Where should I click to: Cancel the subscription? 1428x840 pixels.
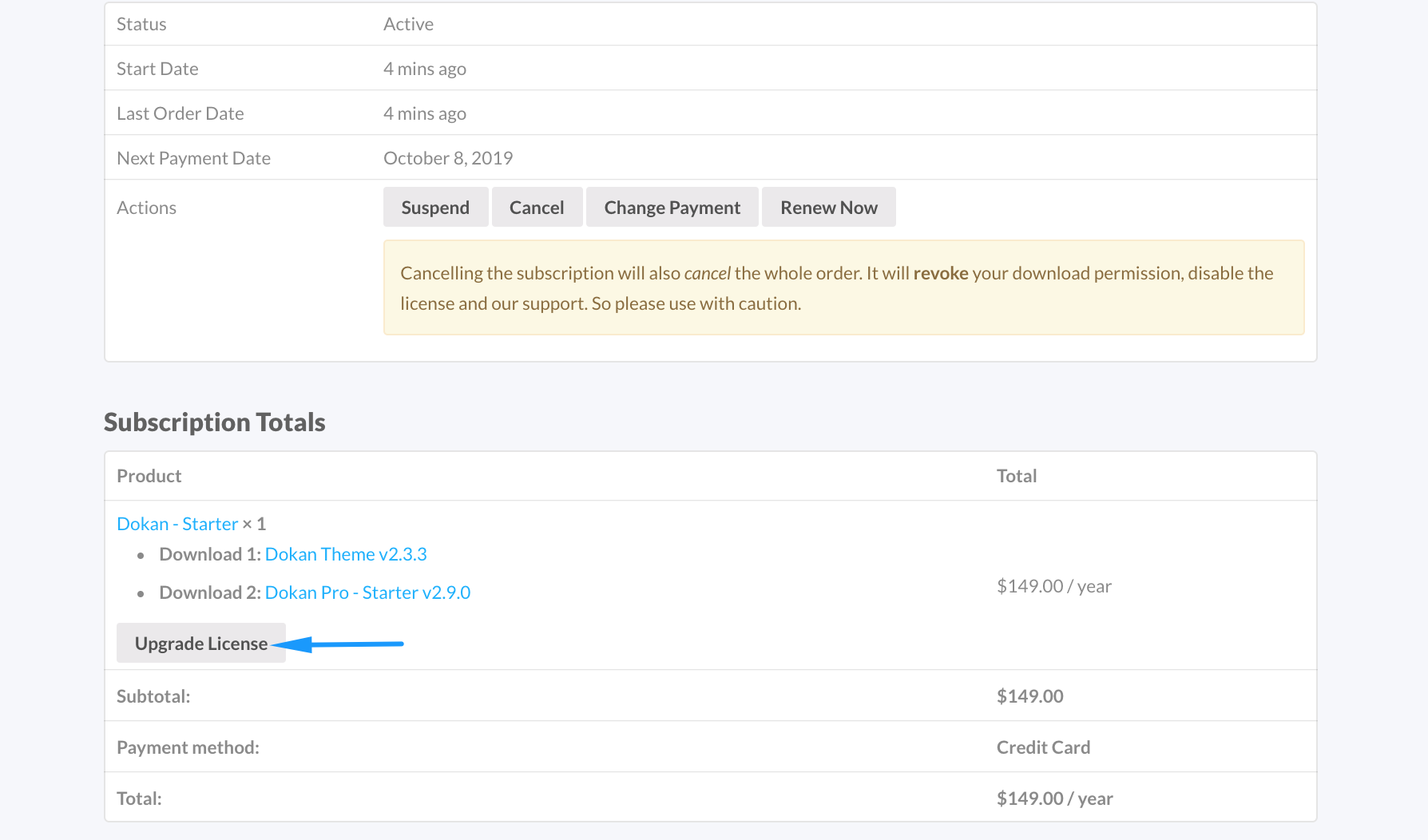(537, 207)
